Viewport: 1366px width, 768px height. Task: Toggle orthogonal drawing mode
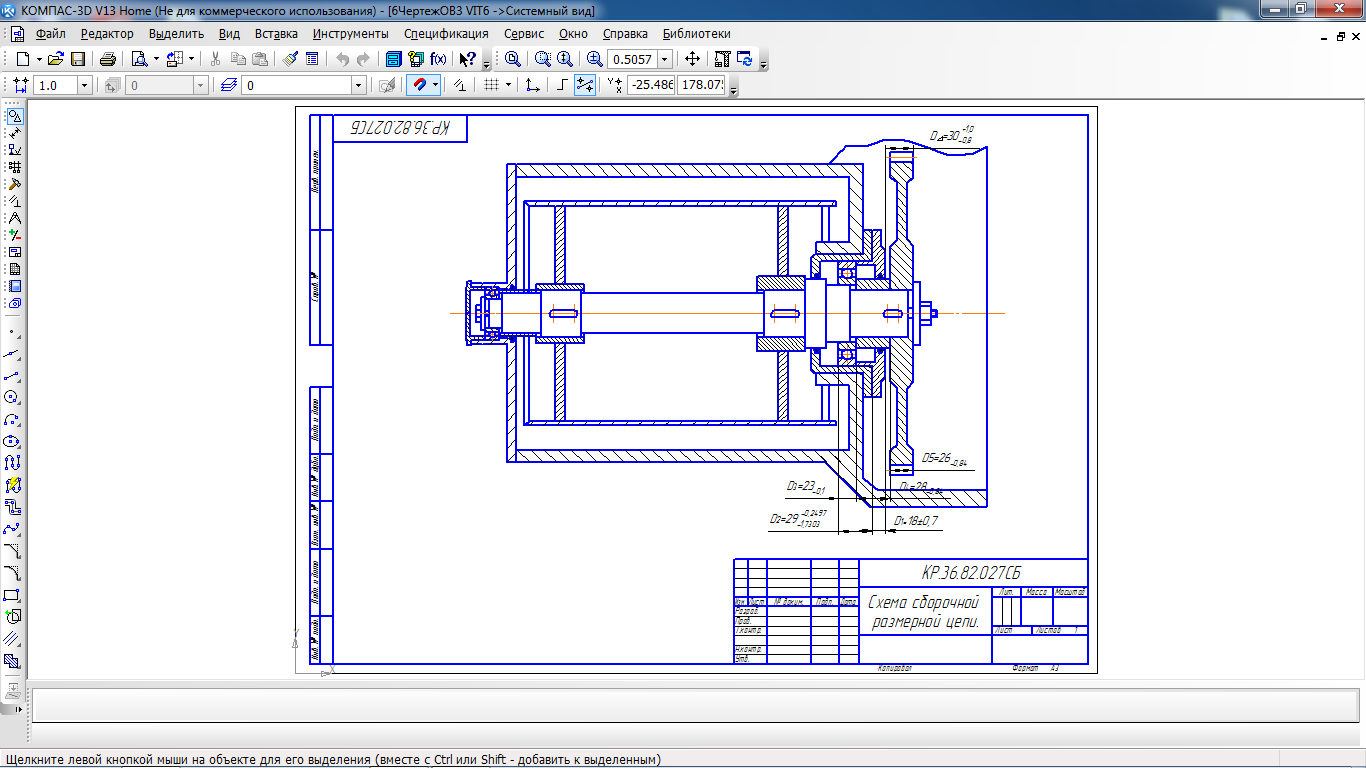point(562,85)
